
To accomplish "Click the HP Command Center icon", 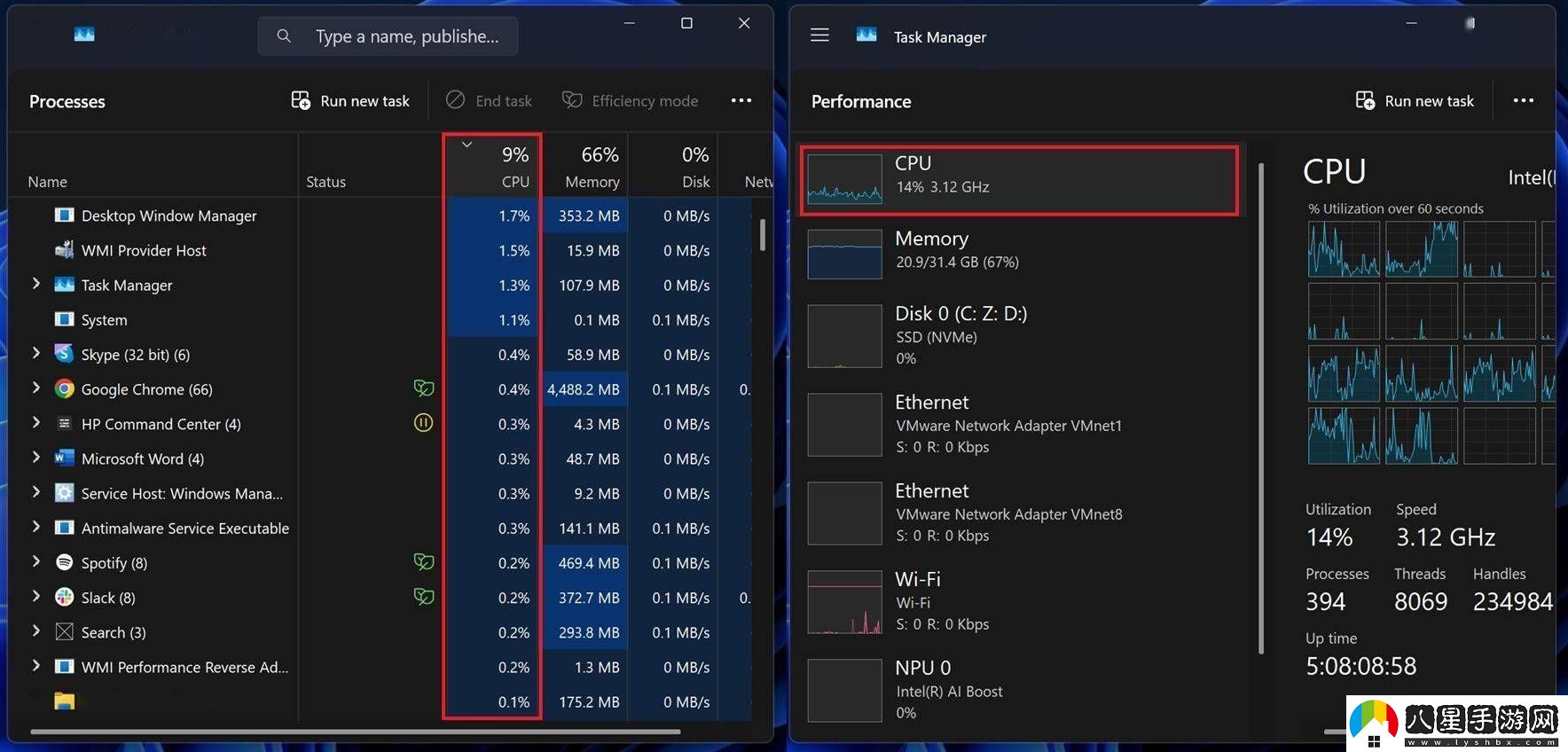I will tap(64, 424).
